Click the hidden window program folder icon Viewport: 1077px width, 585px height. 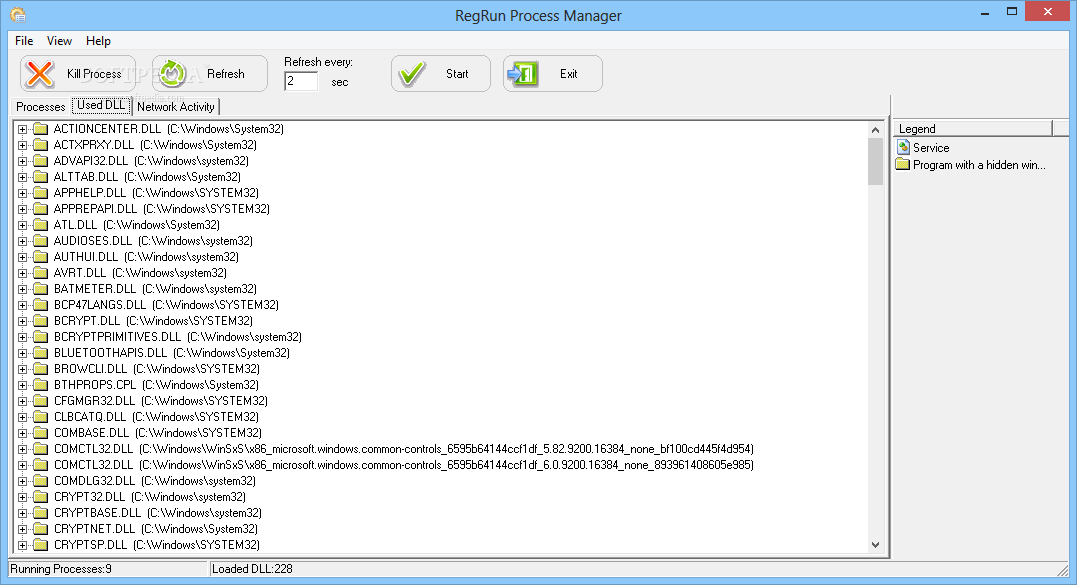903,164
